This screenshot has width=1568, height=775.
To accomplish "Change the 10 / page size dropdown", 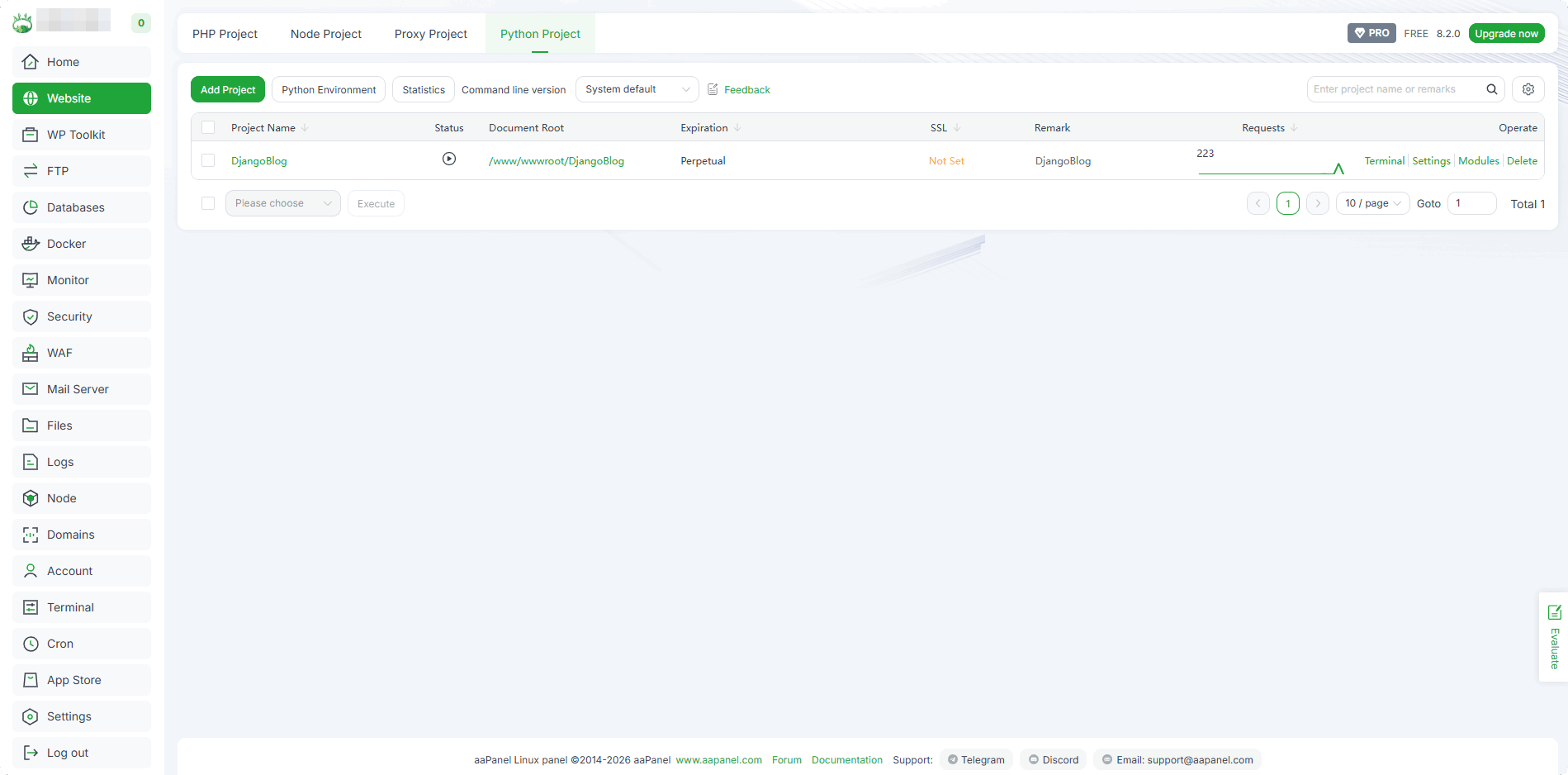I will pyautogui.click(x=1372, y=203).
